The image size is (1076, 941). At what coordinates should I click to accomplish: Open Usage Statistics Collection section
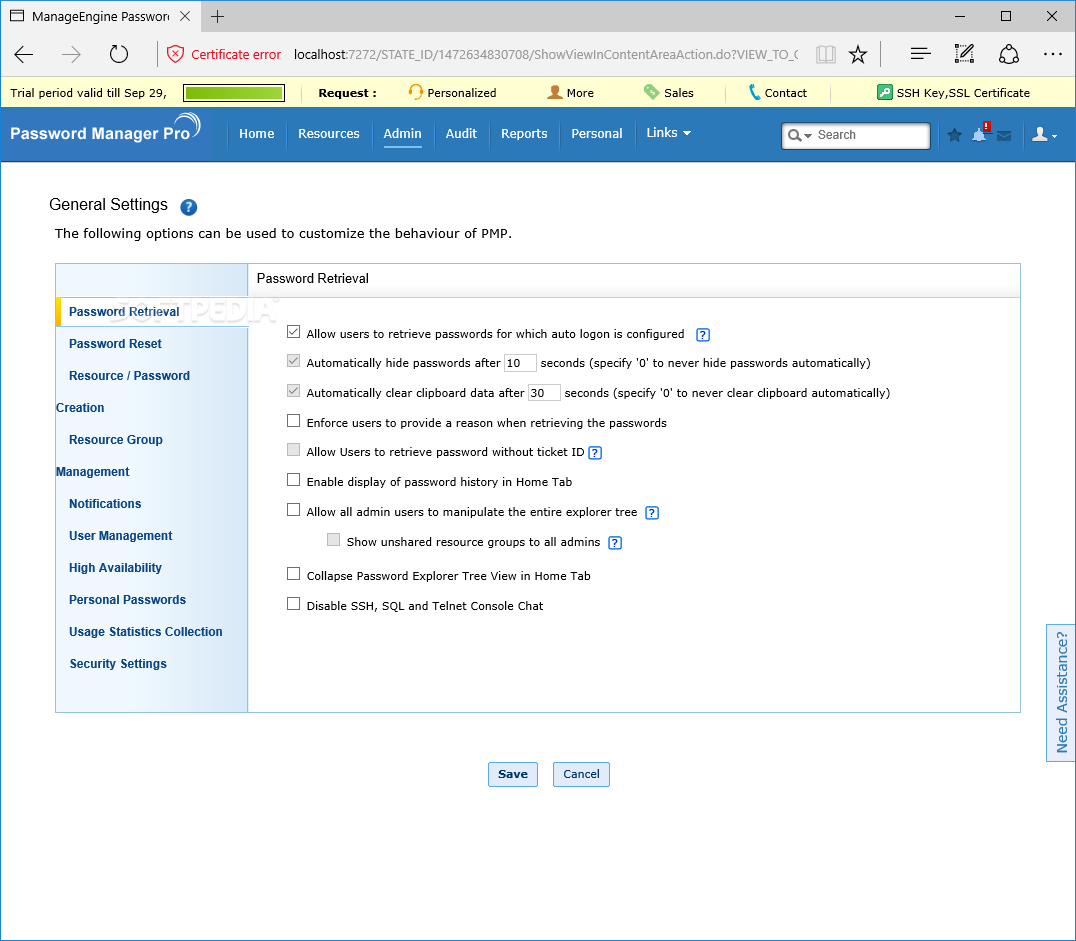pos(145,632)
